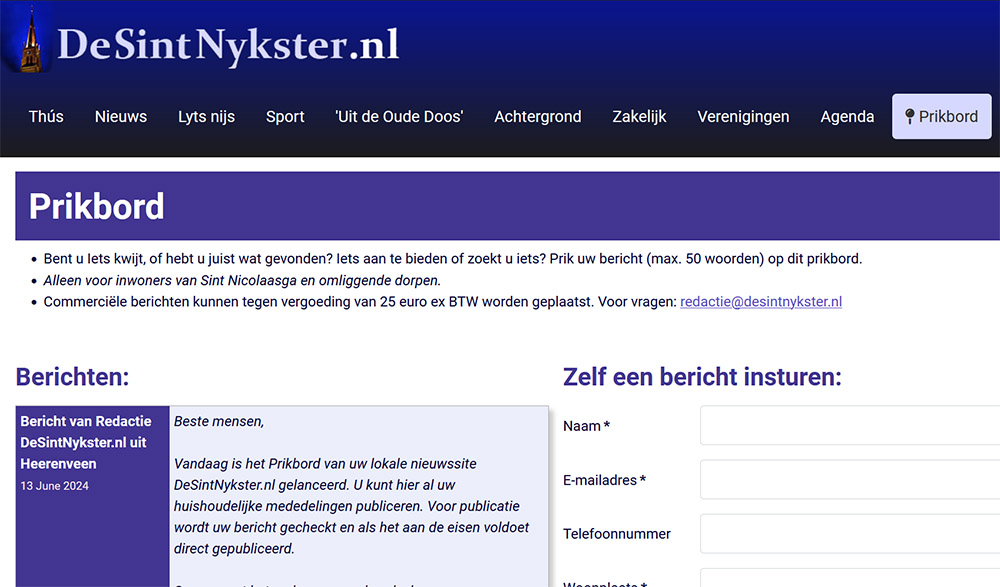Click the Telefoonnummer field label
1000x587 pixels.
coord(617,534)
